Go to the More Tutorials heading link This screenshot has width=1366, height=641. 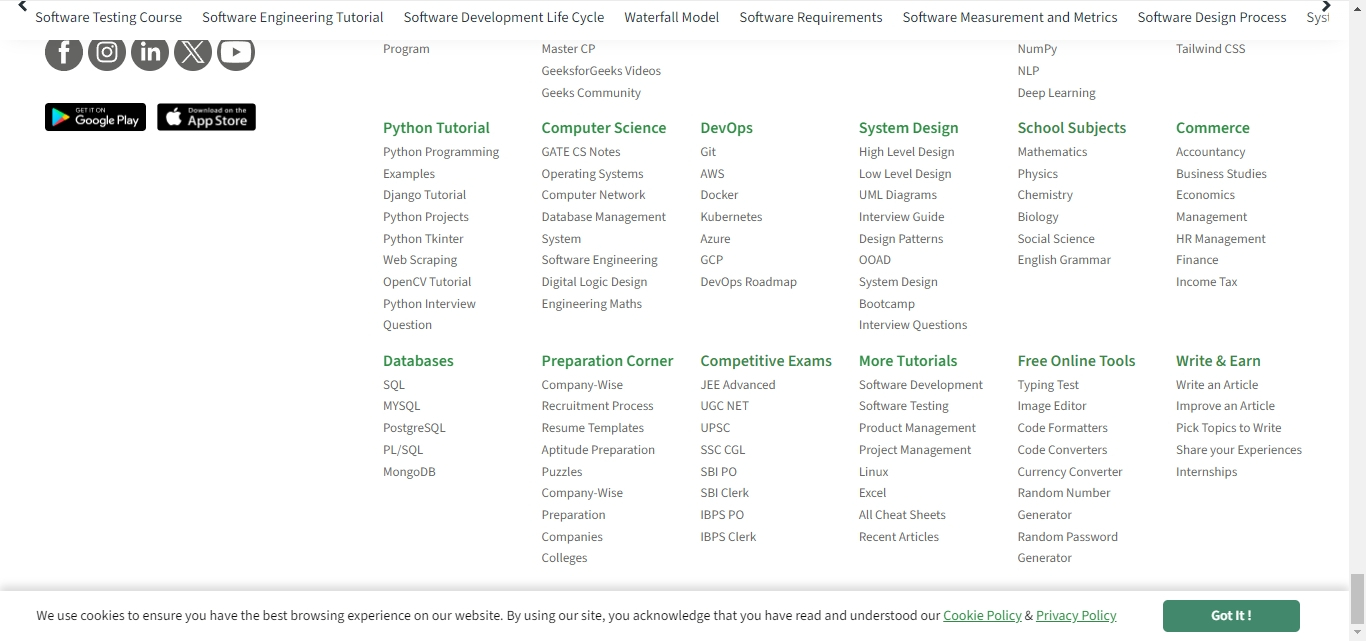tap(908, 361)
